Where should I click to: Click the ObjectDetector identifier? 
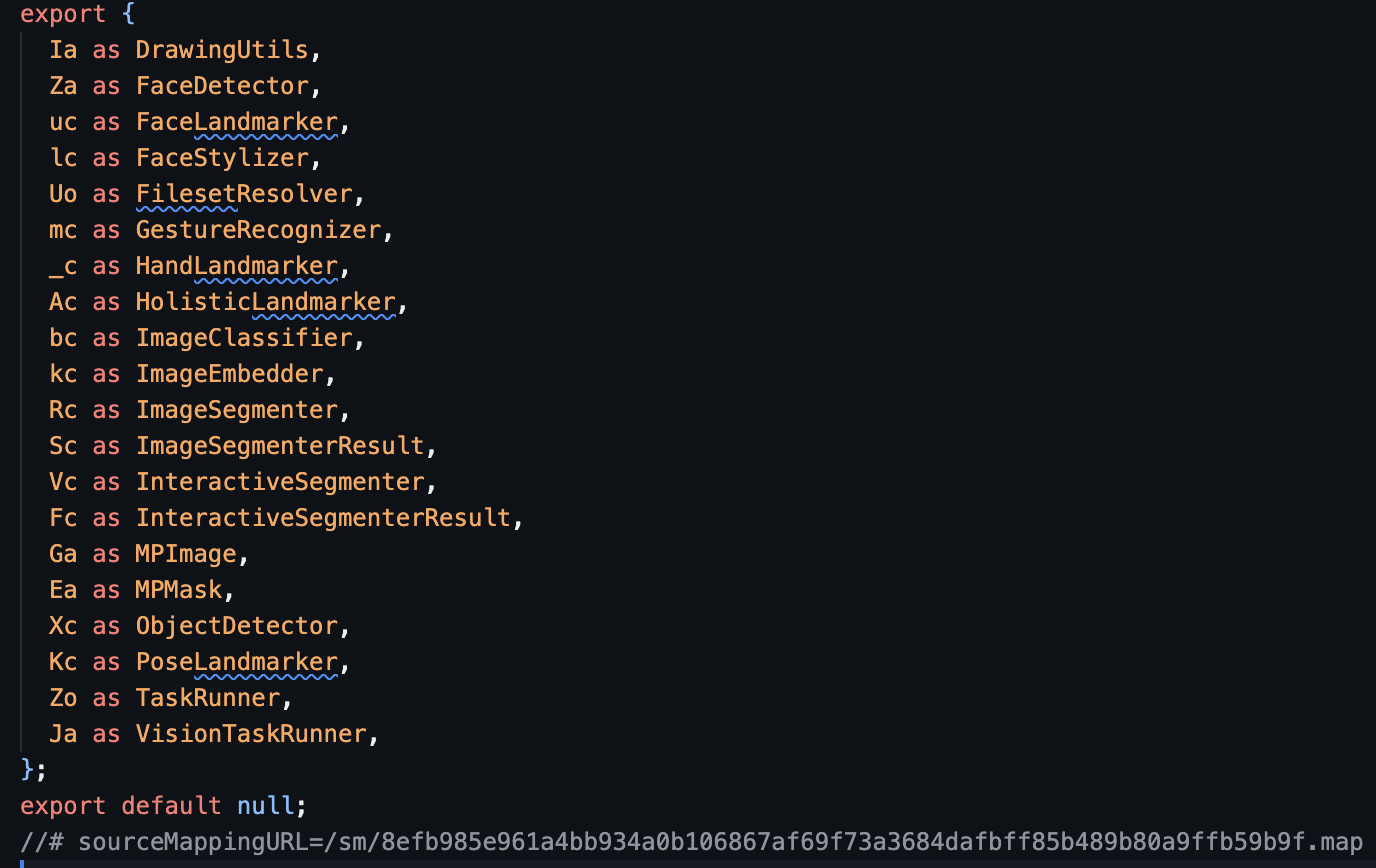pyautogui.click(x=236, y=626)
